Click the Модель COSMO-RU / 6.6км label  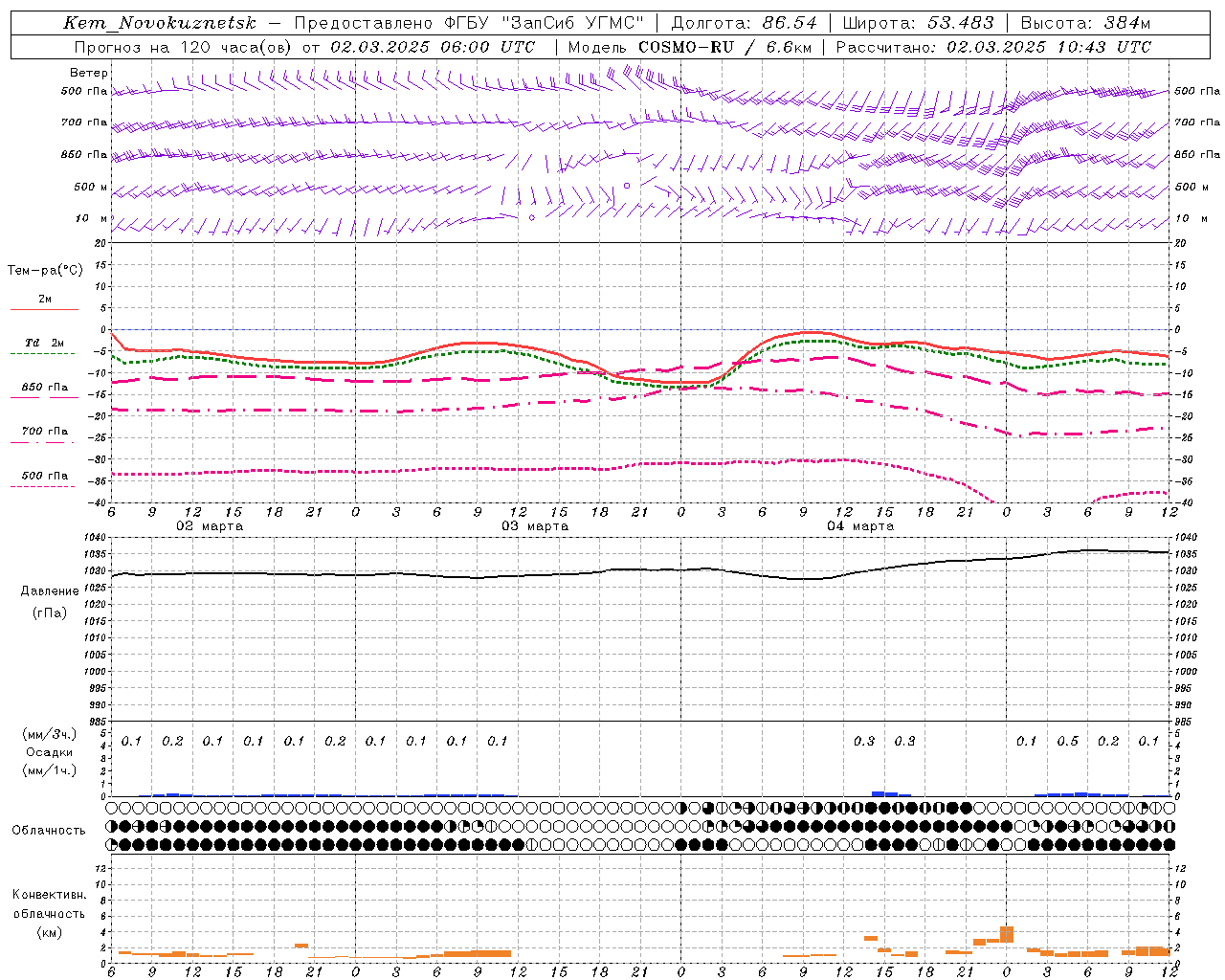click(x=688, y=47)
